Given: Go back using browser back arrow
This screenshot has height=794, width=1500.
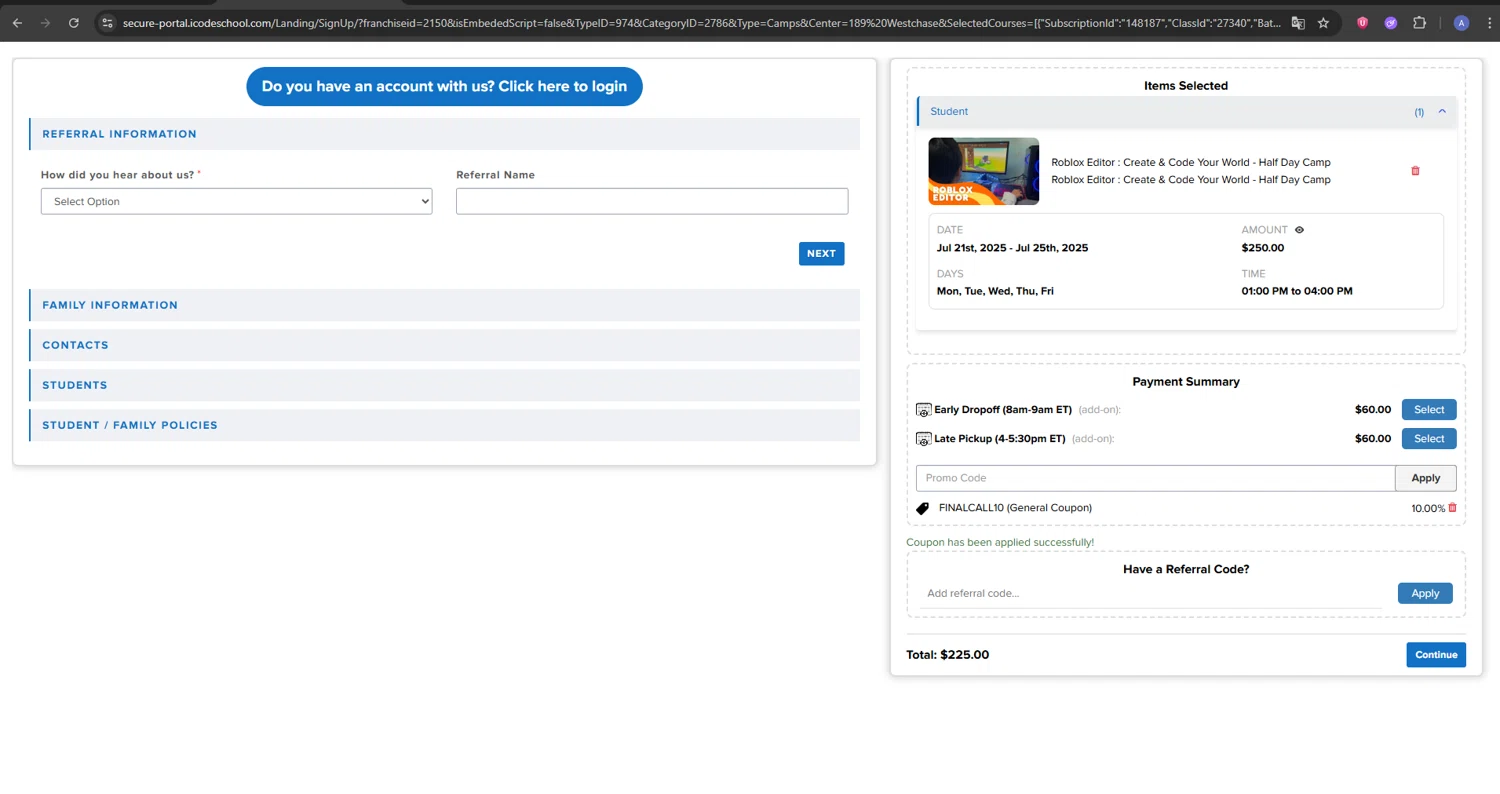Looking at the screenshot, I should point(17,22).
